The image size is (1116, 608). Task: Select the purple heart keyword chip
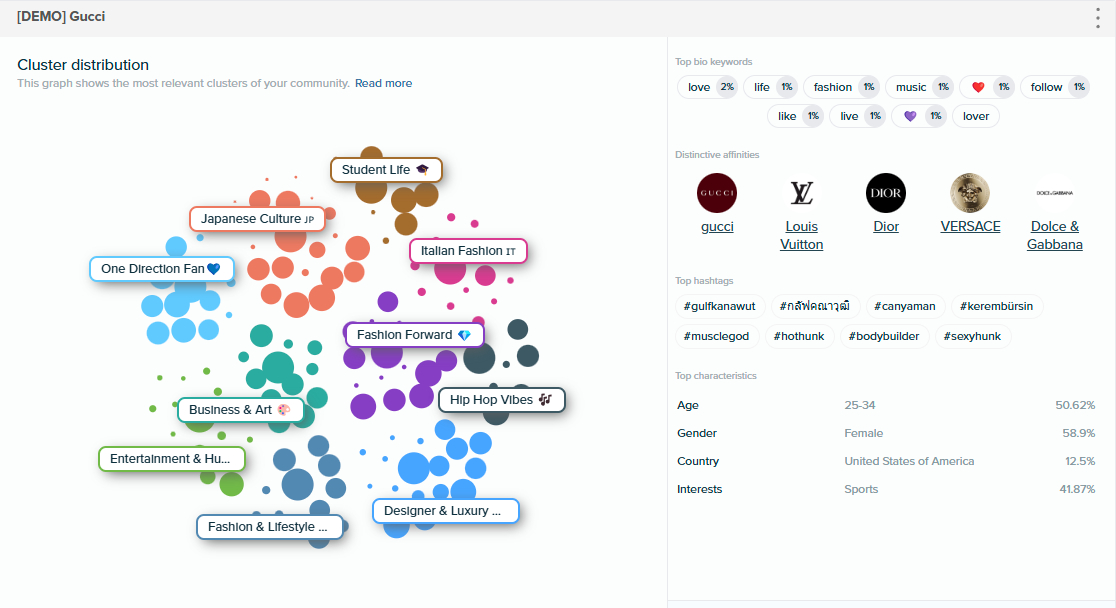pyautogui.click(x=919, y=116)
